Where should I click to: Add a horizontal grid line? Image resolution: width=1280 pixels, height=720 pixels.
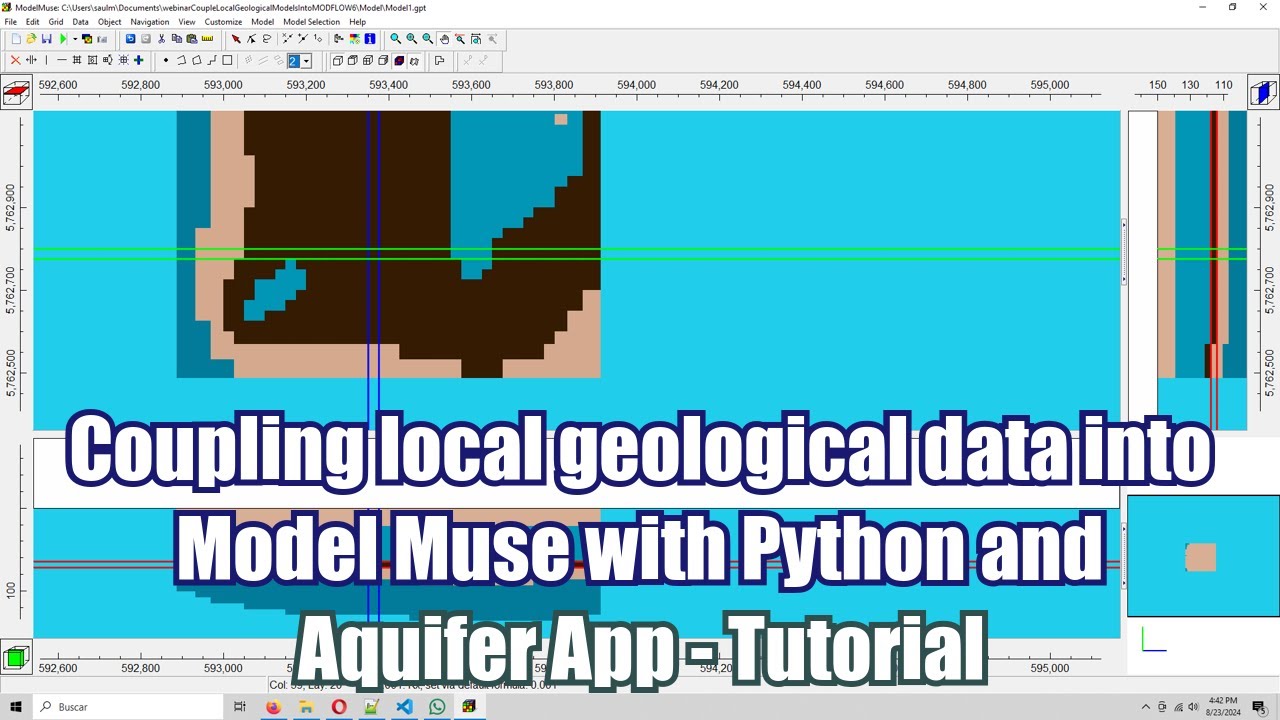(62, 60)
